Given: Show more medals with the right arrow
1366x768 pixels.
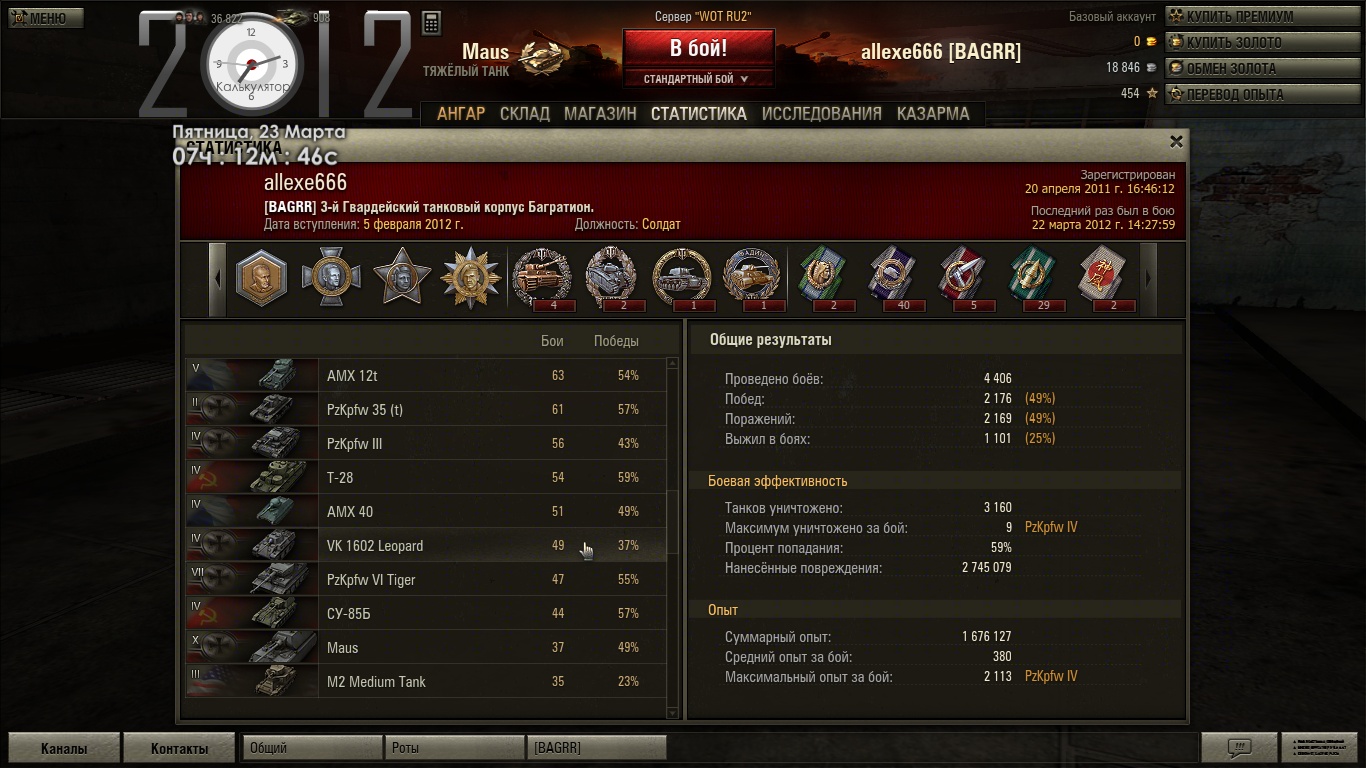Looking at the screenshot, I should (1147, 278).
